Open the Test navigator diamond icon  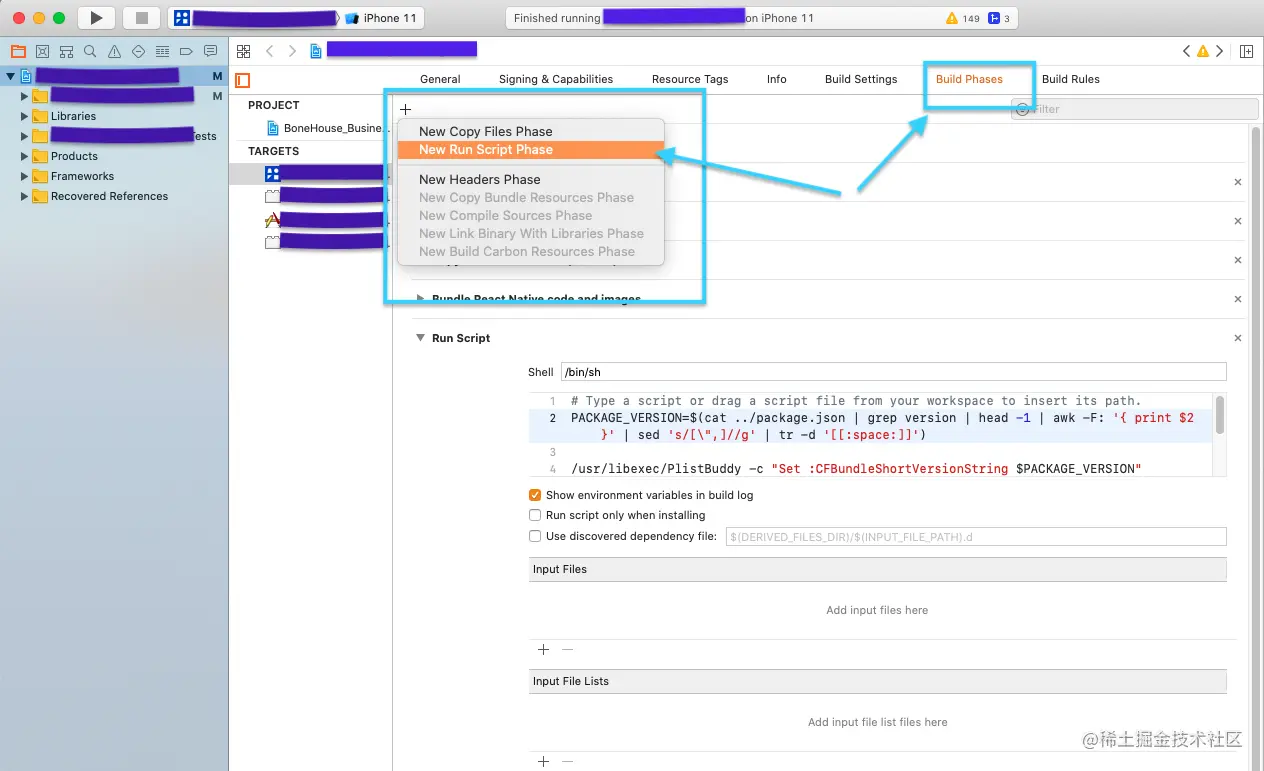coord(138,51)
